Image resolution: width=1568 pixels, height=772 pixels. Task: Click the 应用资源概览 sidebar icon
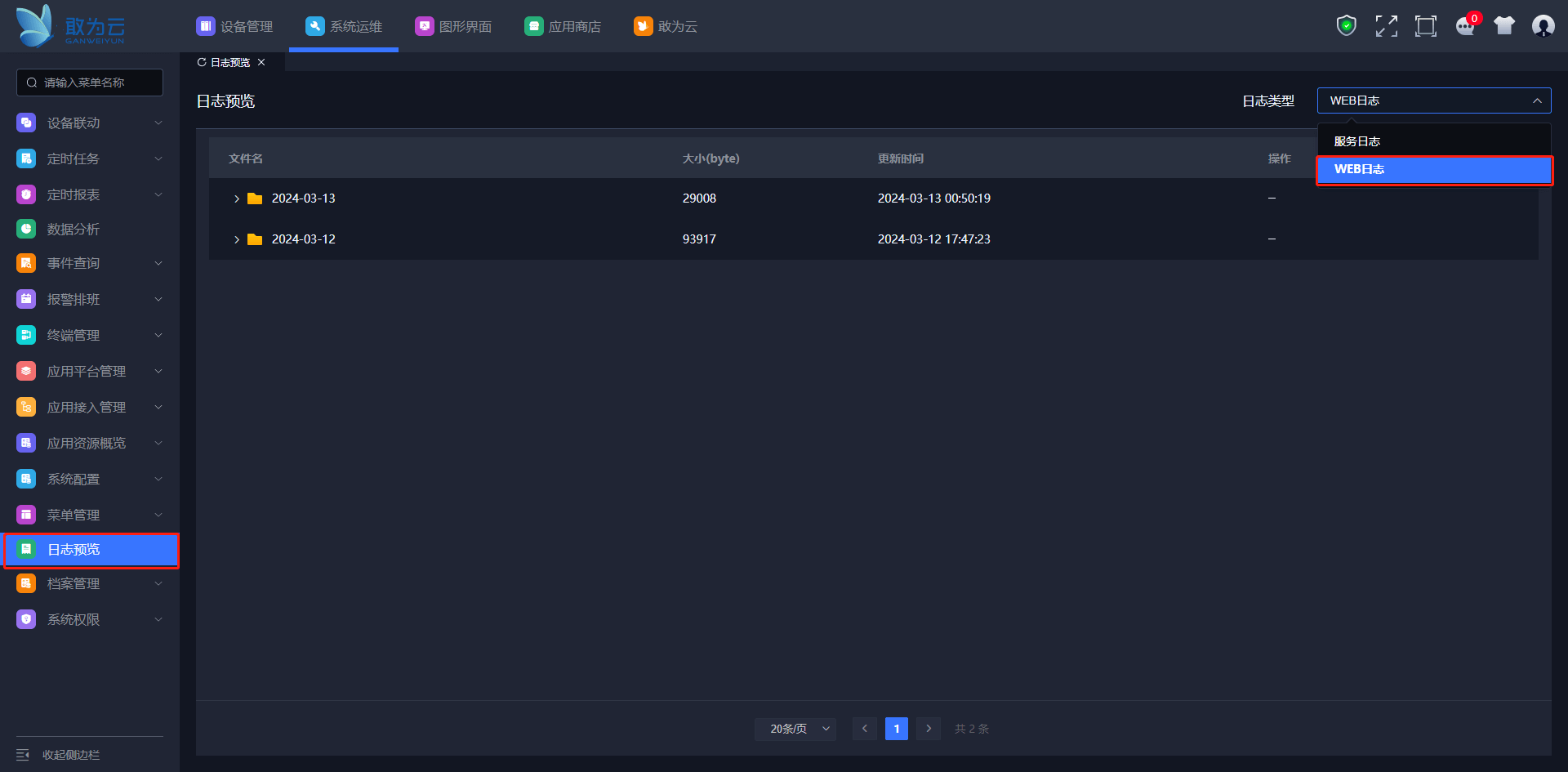click(26, 443)
